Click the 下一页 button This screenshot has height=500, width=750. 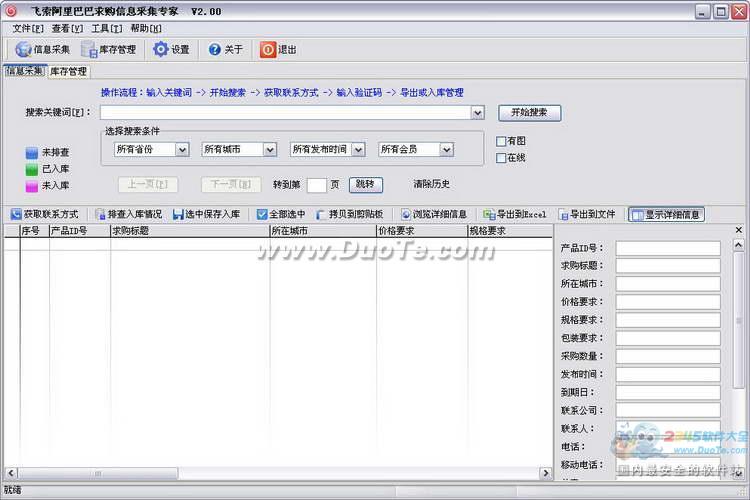pos(231,184)
